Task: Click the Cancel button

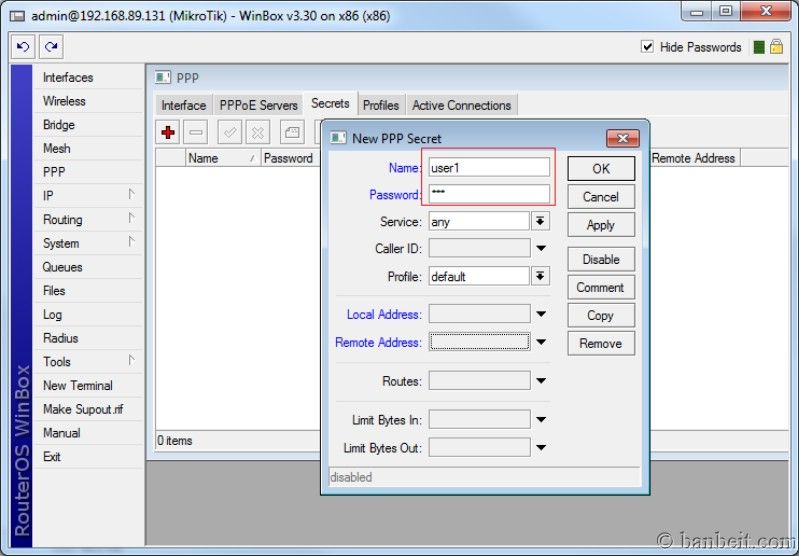Action: coord(601,197)
